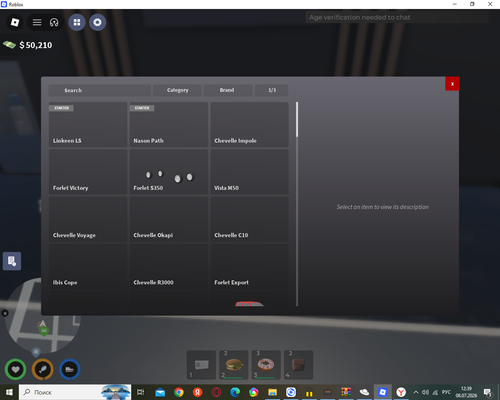Close the vehicle list with red X
The image size is (500, 400).
[x=452, y=84]
